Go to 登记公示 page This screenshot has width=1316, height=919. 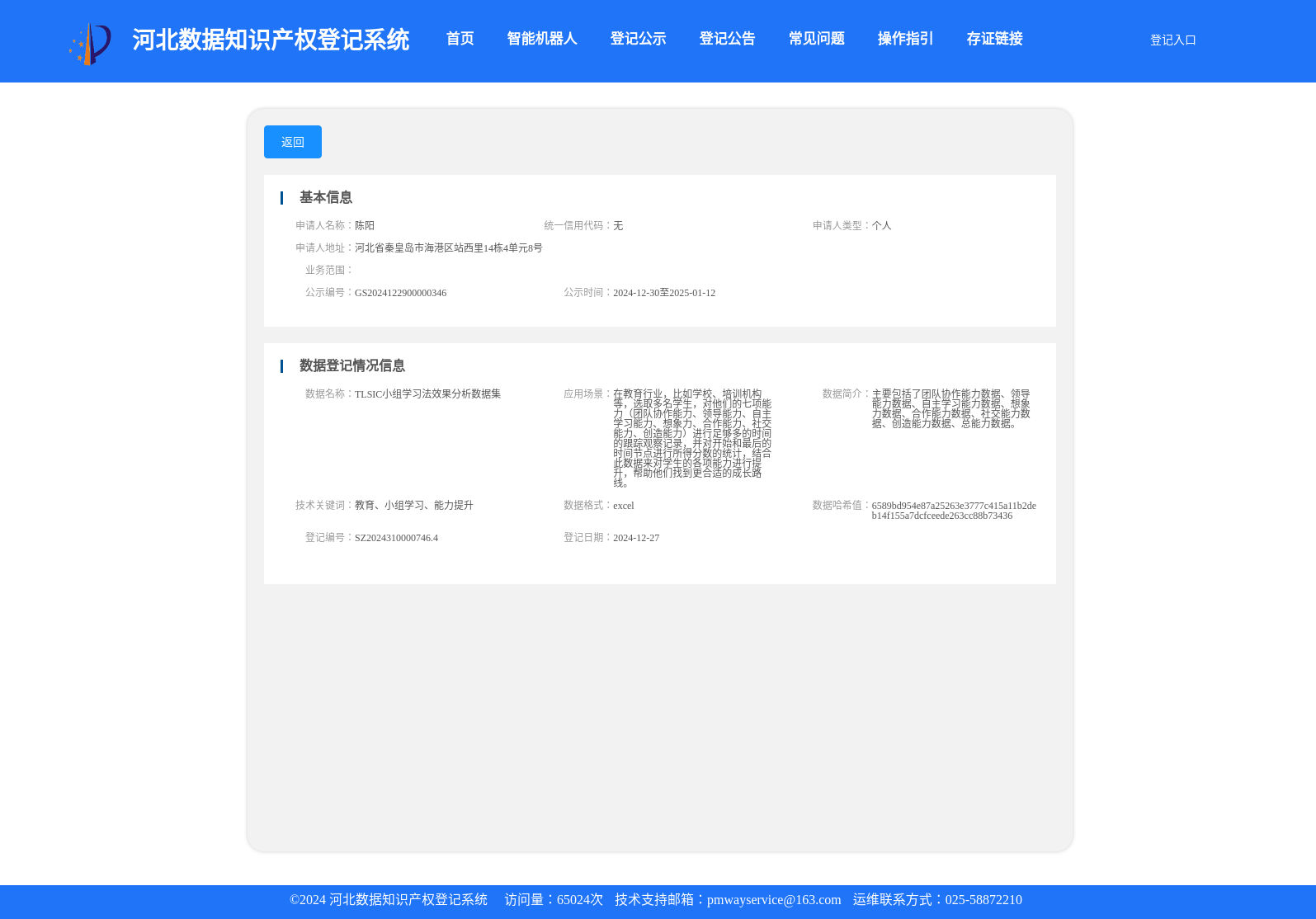click(638, 39)
